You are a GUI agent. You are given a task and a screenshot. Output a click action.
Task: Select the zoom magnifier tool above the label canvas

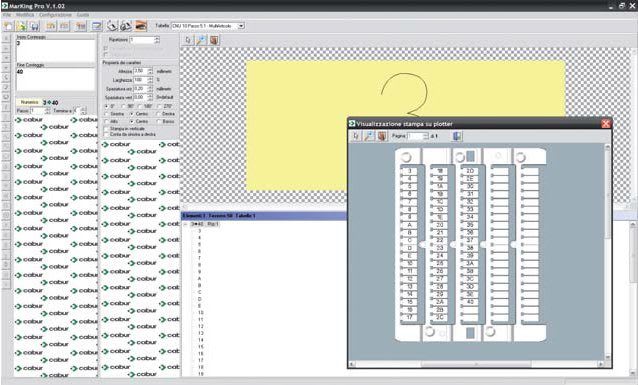click(x=201, y=40)
